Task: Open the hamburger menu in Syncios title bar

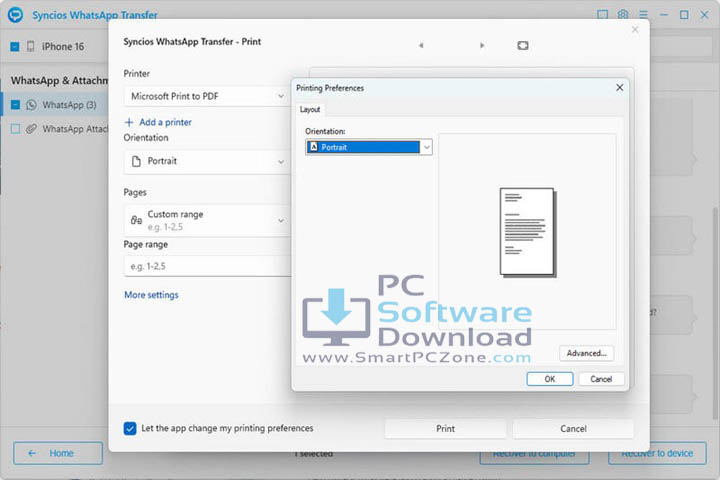Action: (x=643, y=15)
